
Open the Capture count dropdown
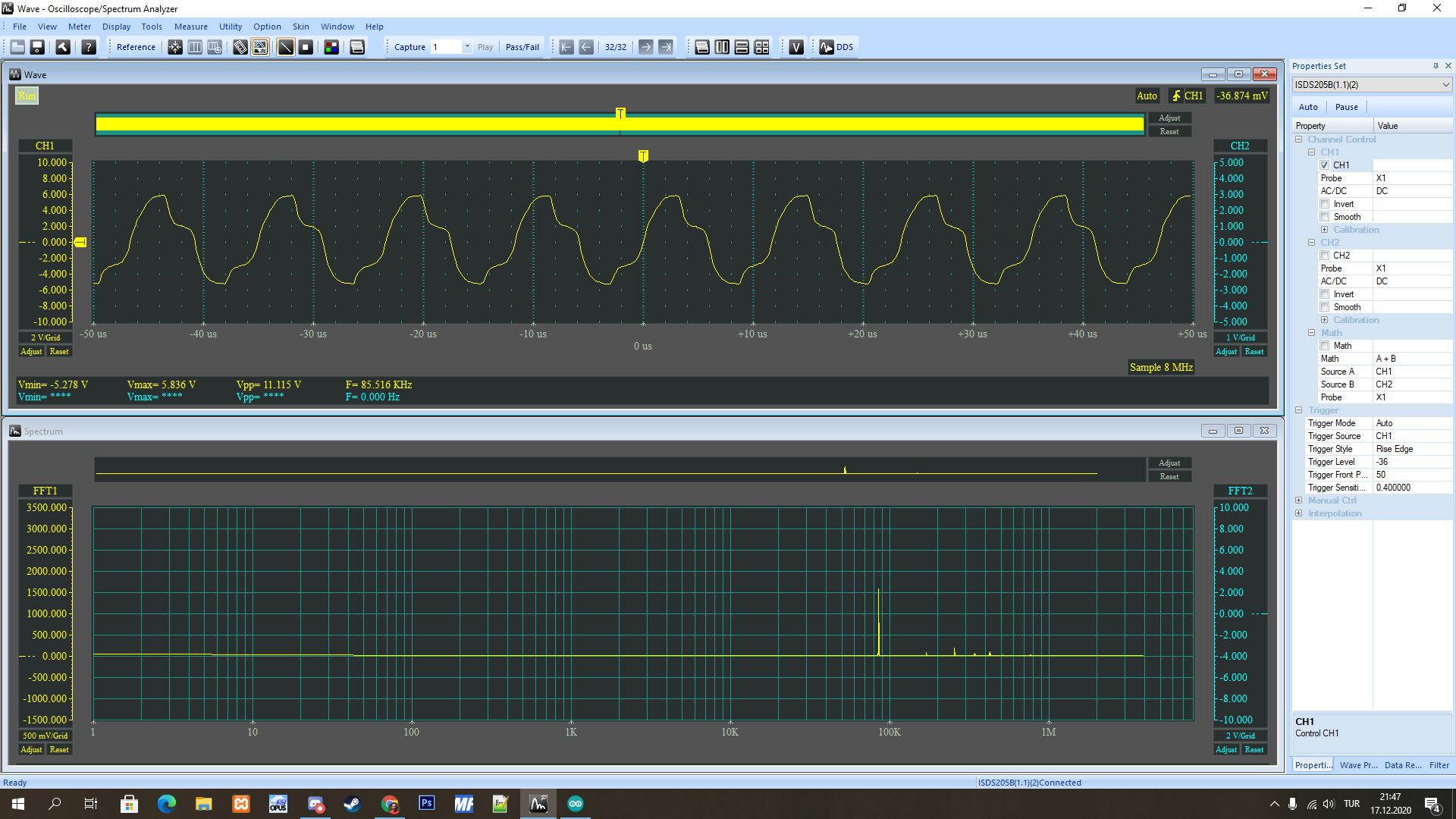[467, 47]
